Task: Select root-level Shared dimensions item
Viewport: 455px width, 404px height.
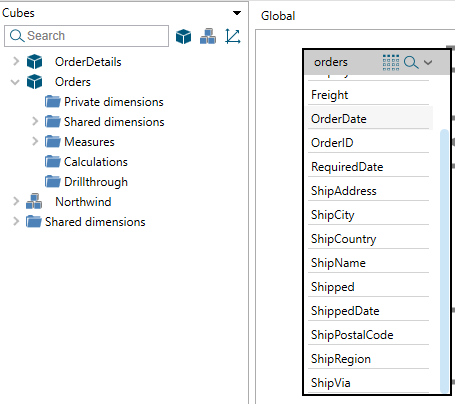Action: pyautogui.click(x=95, y=222)
